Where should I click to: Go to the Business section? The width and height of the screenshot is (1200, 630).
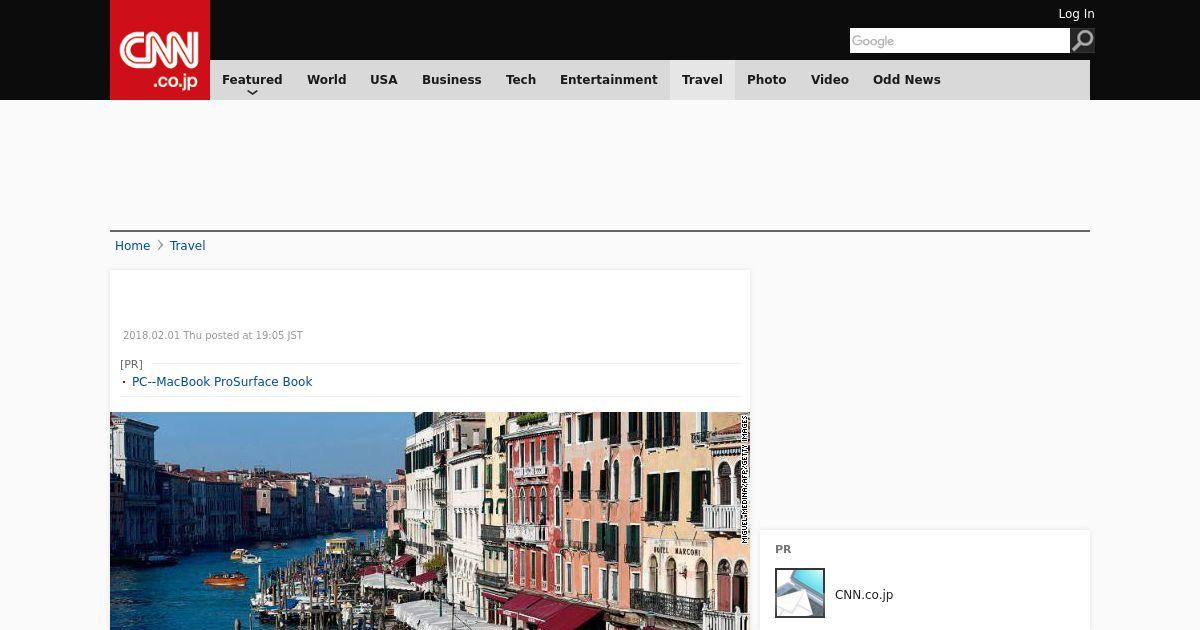451,80
